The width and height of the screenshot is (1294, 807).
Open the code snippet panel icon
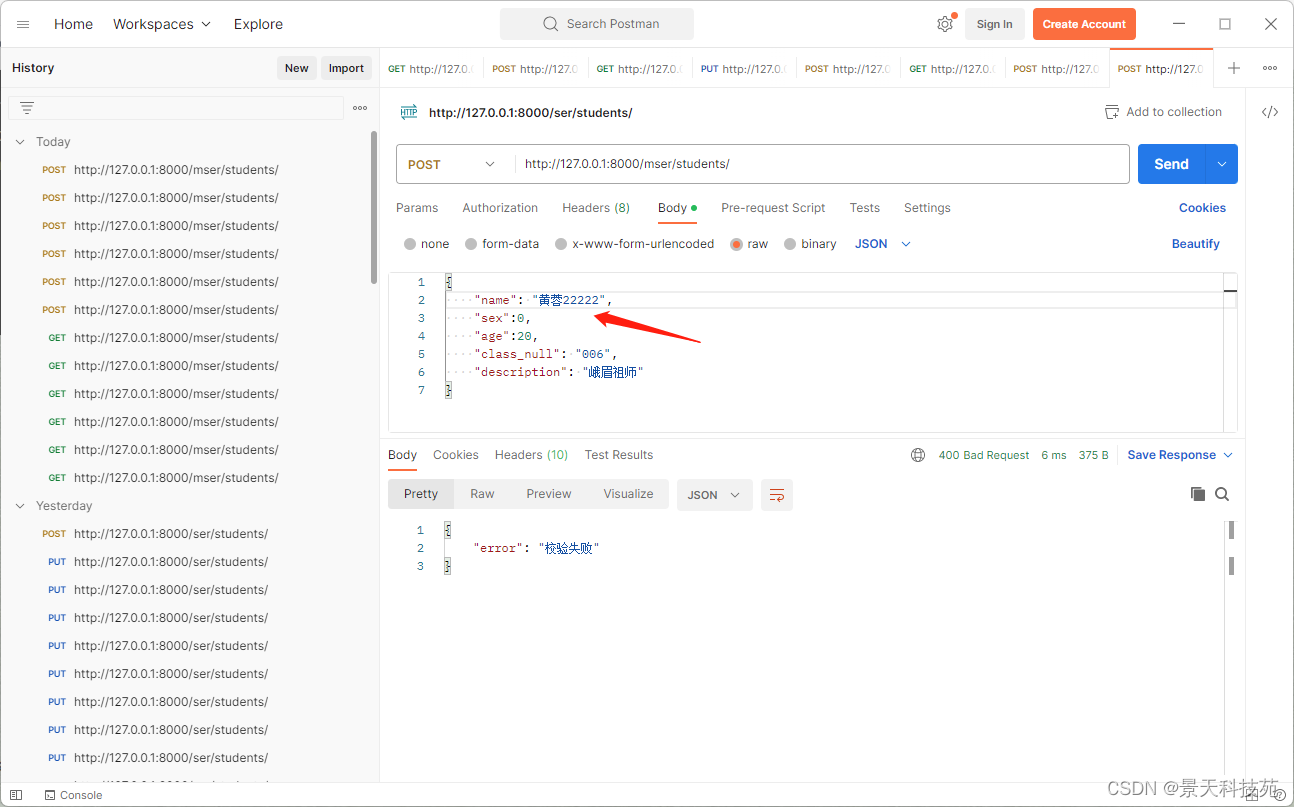click(1270, 112)
